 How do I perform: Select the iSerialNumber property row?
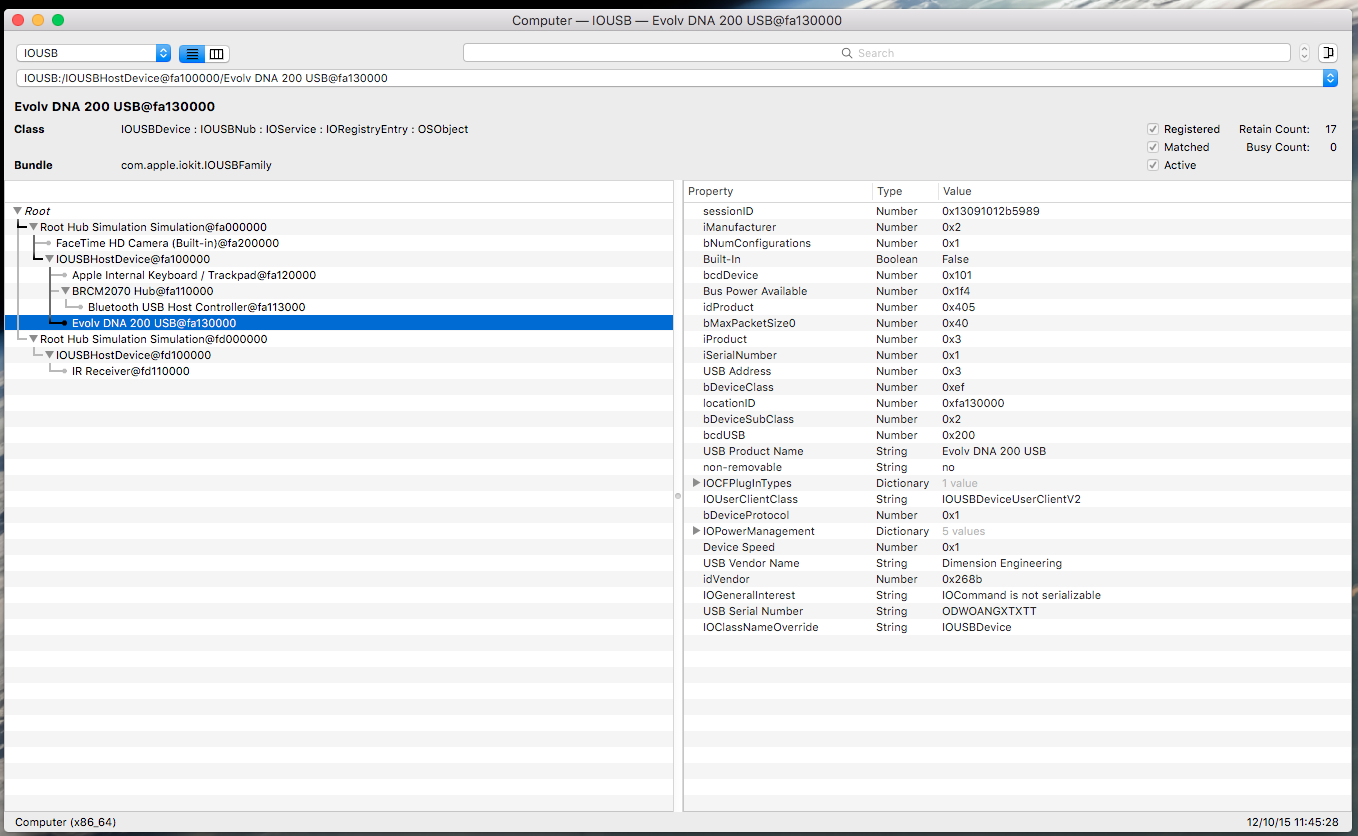(1017, 355)
